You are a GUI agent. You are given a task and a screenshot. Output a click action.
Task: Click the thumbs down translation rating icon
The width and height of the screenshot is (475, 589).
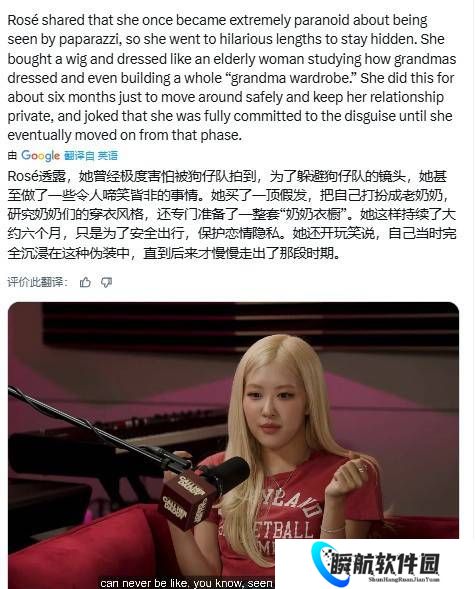click(x=107, y=282)
